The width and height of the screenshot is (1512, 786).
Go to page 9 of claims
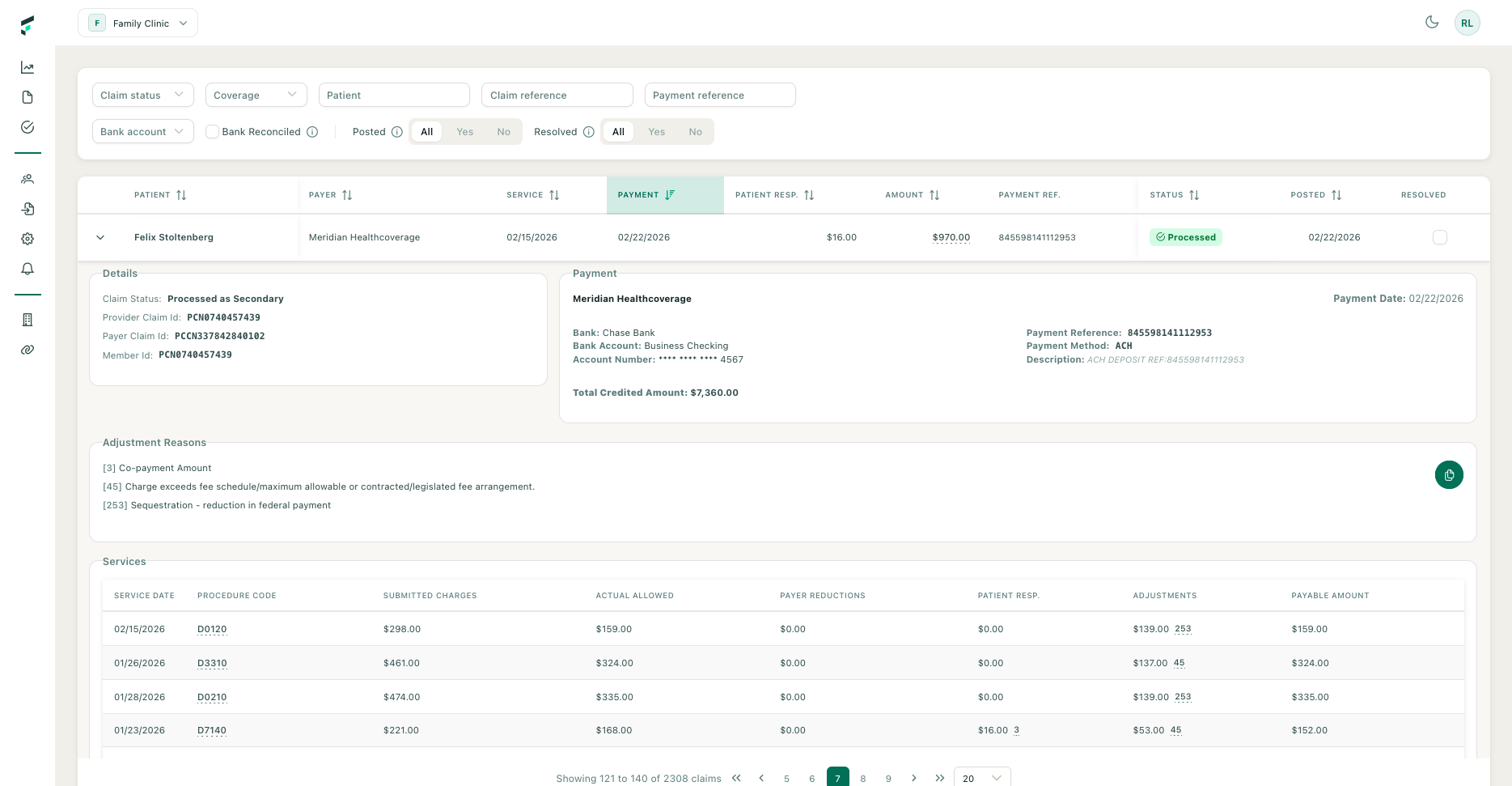[888, 778]
